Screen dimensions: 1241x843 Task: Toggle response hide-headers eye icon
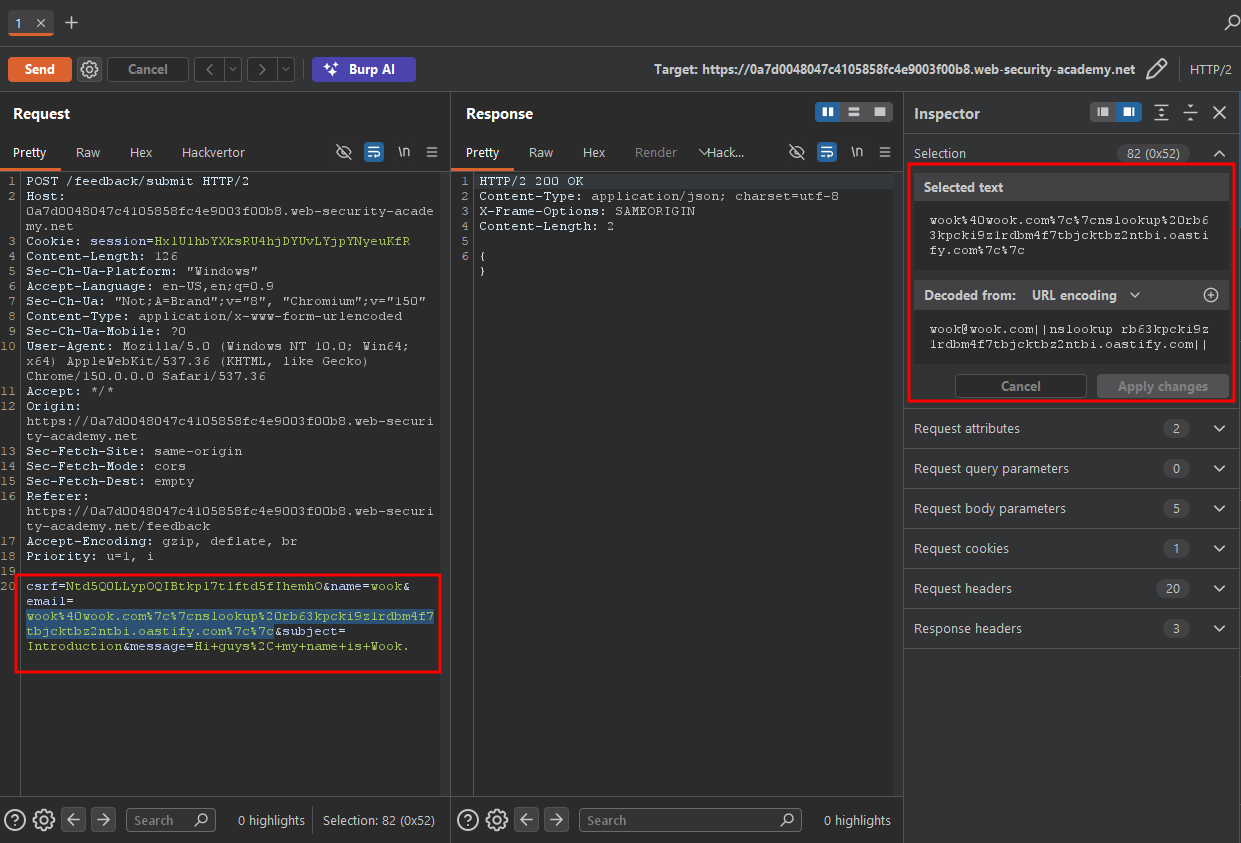point(797,152)
